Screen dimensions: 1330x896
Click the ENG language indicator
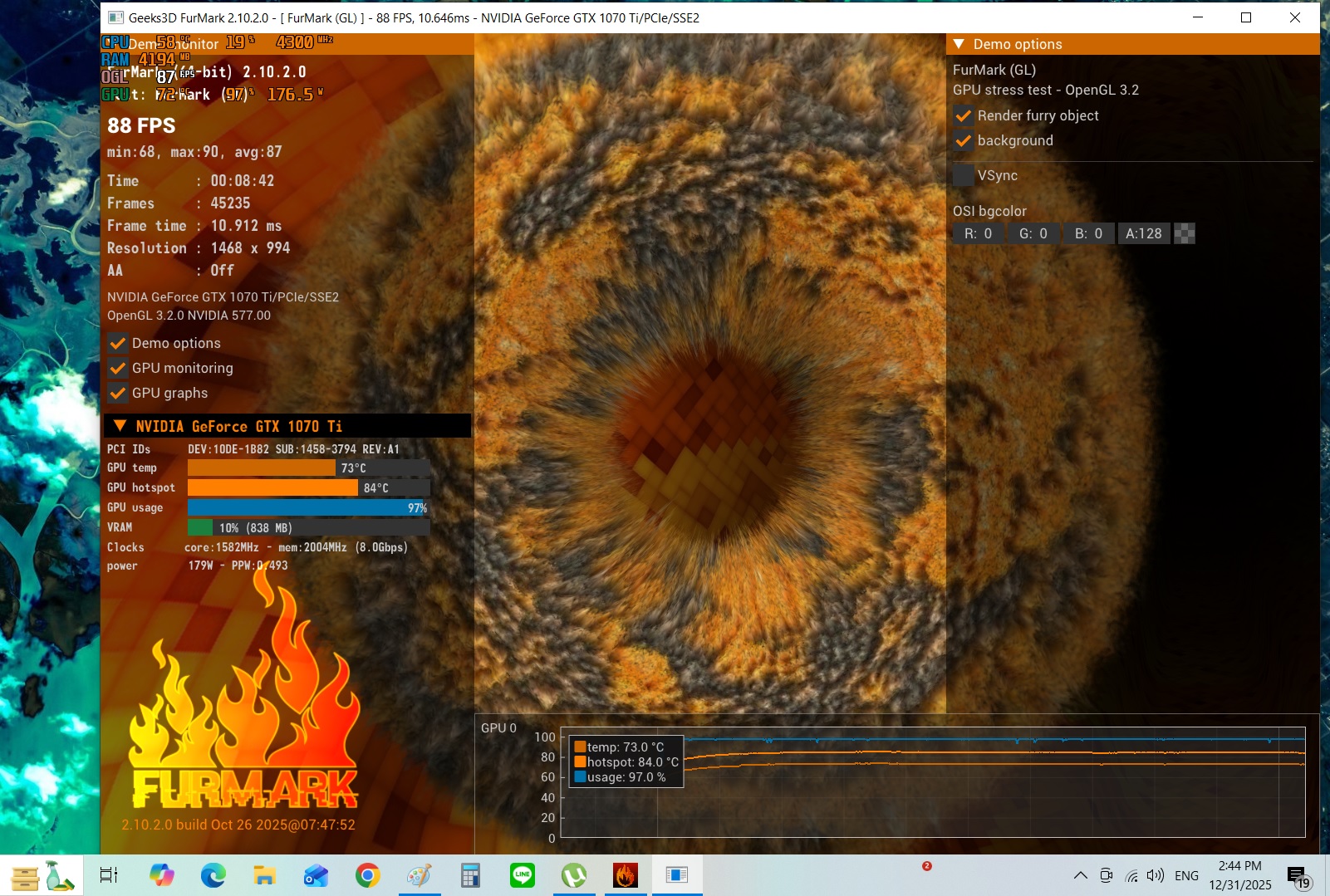pyautogui.click(x=1186, y=875)
